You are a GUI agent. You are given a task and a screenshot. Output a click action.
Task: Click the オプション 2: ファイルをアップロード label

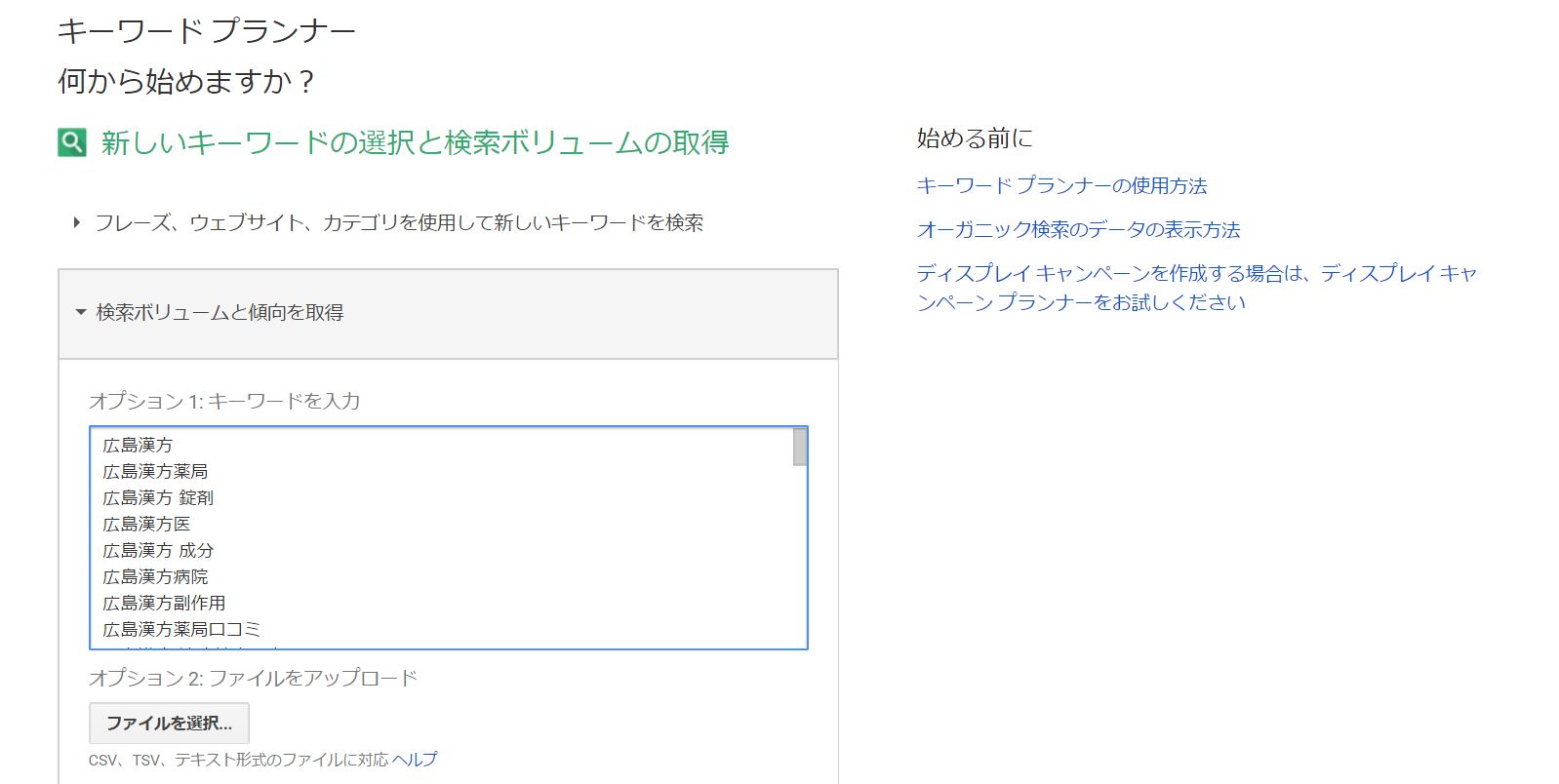(x=253, y=678)
